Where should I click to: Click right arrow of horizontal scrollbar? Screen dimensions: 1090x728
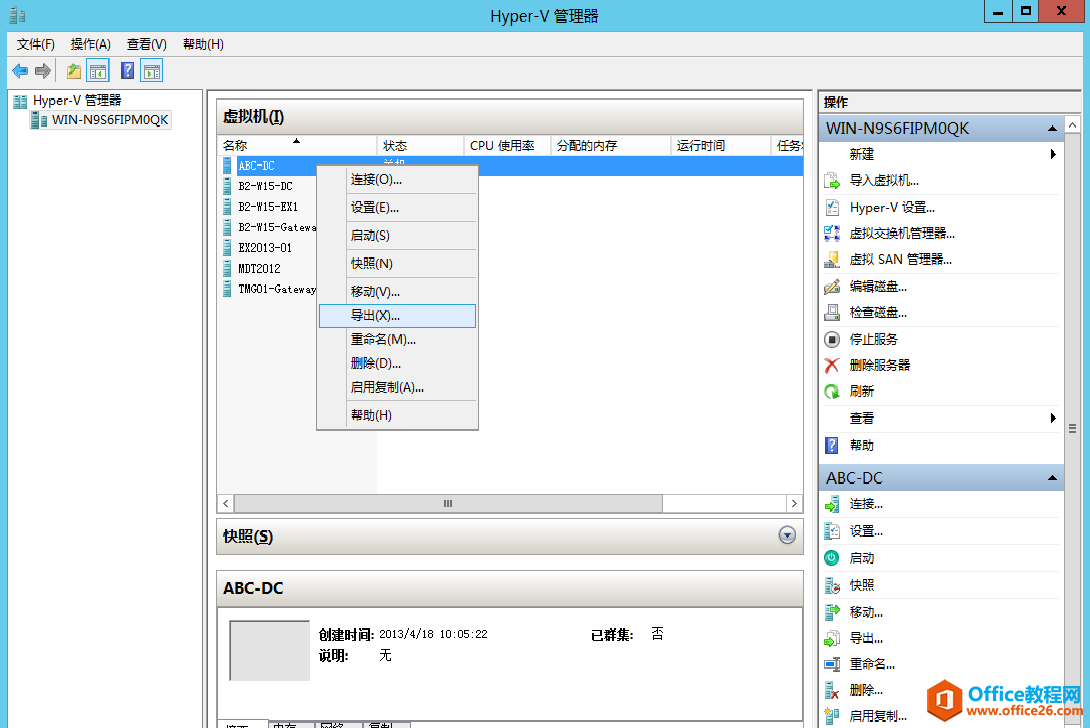pos(794,503)
